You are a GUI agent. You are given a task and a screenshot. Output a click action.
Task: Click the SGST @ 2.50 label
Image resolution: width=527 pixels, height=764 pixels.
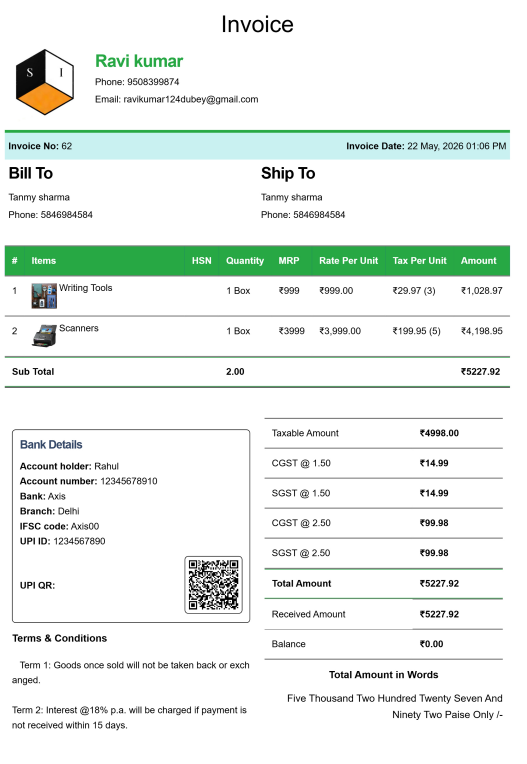pyautogui.click(x=301, y=553)
